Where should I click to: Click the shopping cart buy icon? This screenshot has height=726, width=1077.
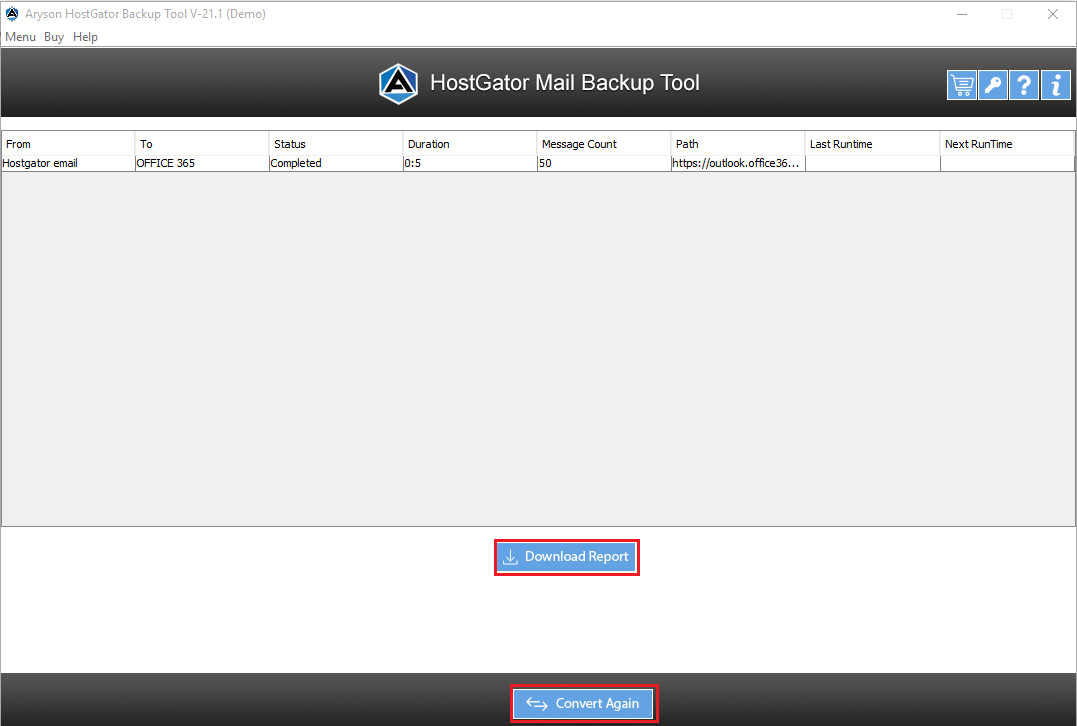[962, 85]
